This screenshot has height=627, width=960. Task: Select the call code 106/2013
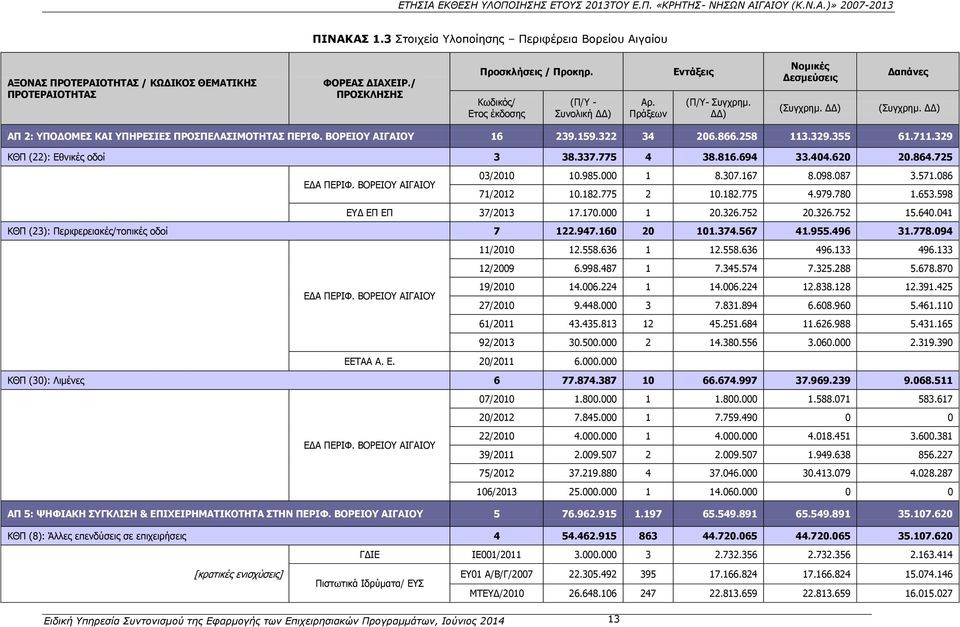pos(497,492)
